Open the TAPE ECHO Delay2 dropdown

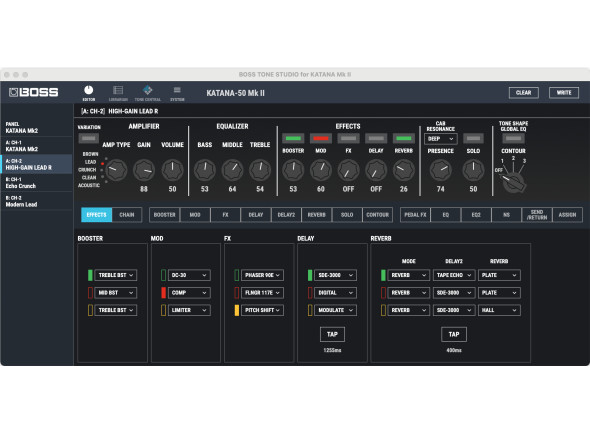454,275
